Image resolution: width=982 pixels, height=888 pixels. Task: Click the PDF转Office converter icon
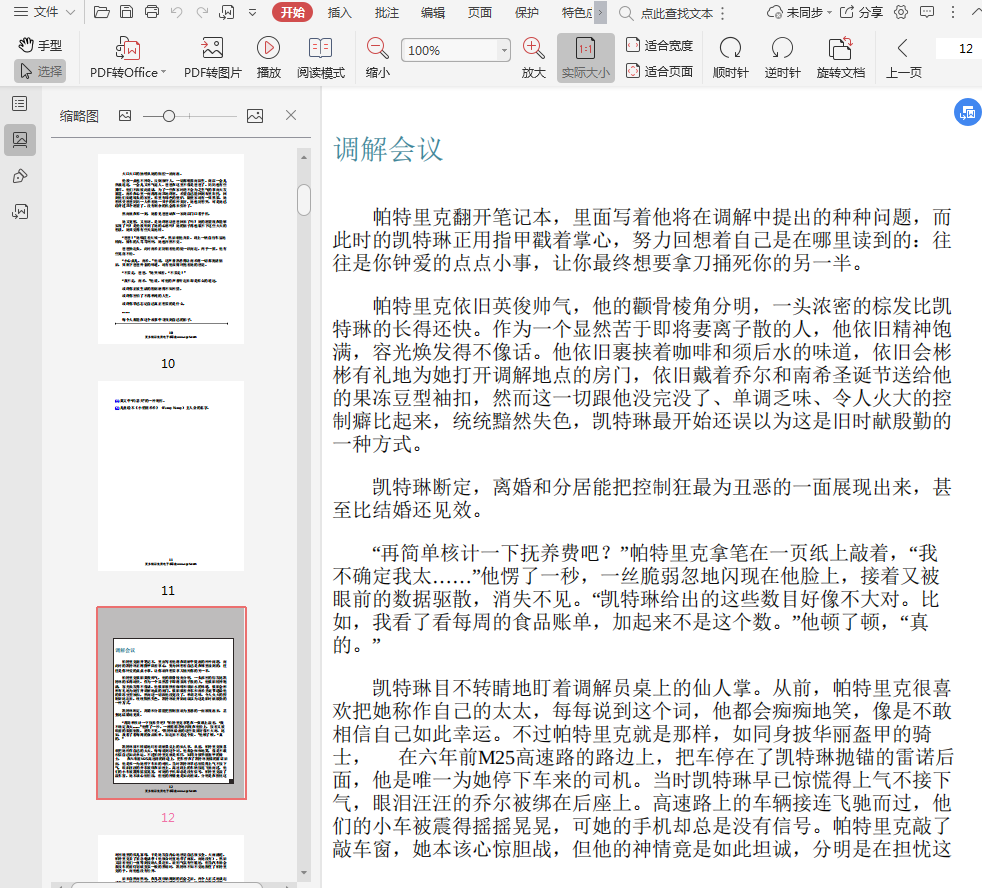click(x=127, y=48)
